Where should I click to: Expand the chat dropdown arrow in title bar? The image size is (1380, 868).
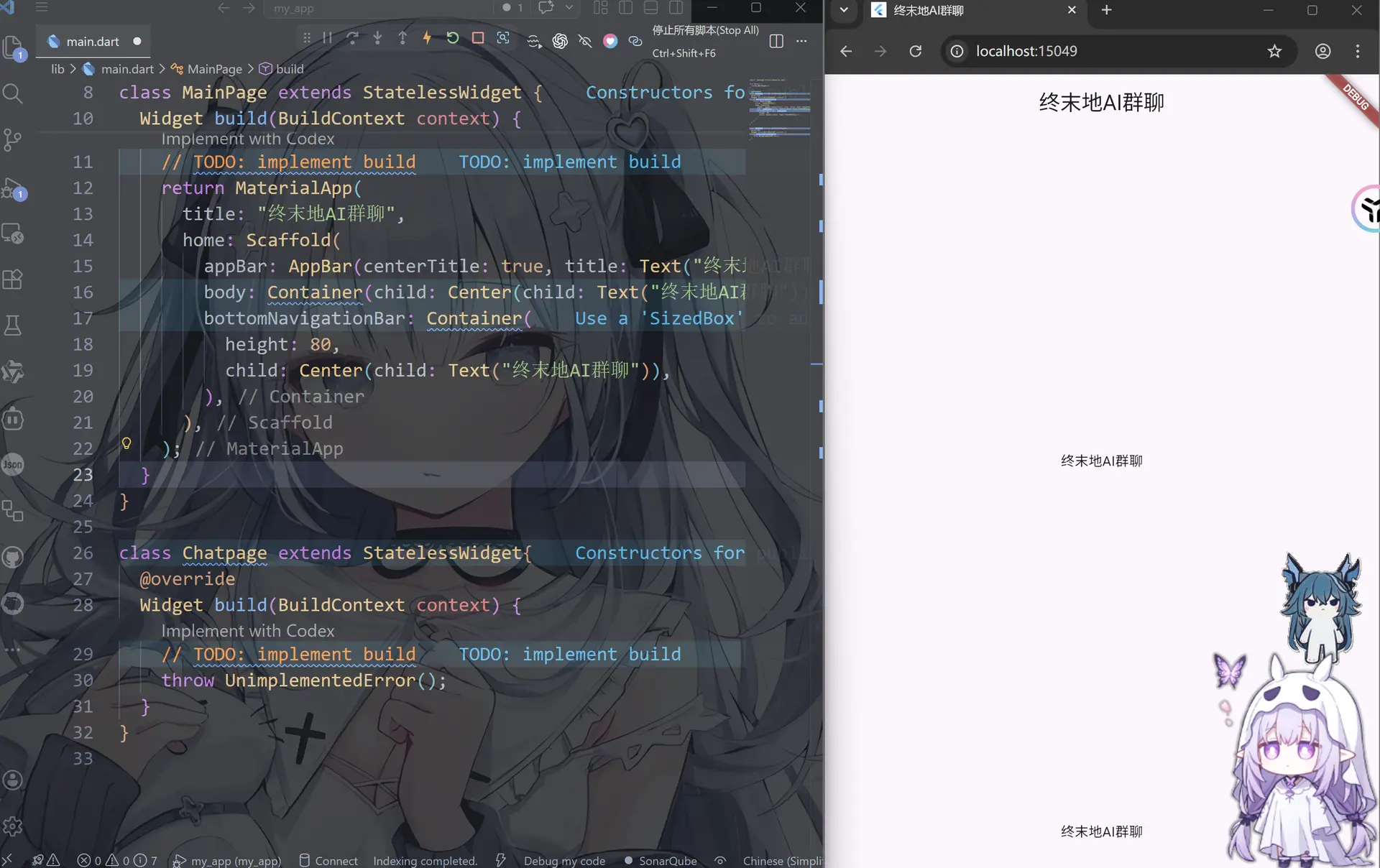[569, 8]
